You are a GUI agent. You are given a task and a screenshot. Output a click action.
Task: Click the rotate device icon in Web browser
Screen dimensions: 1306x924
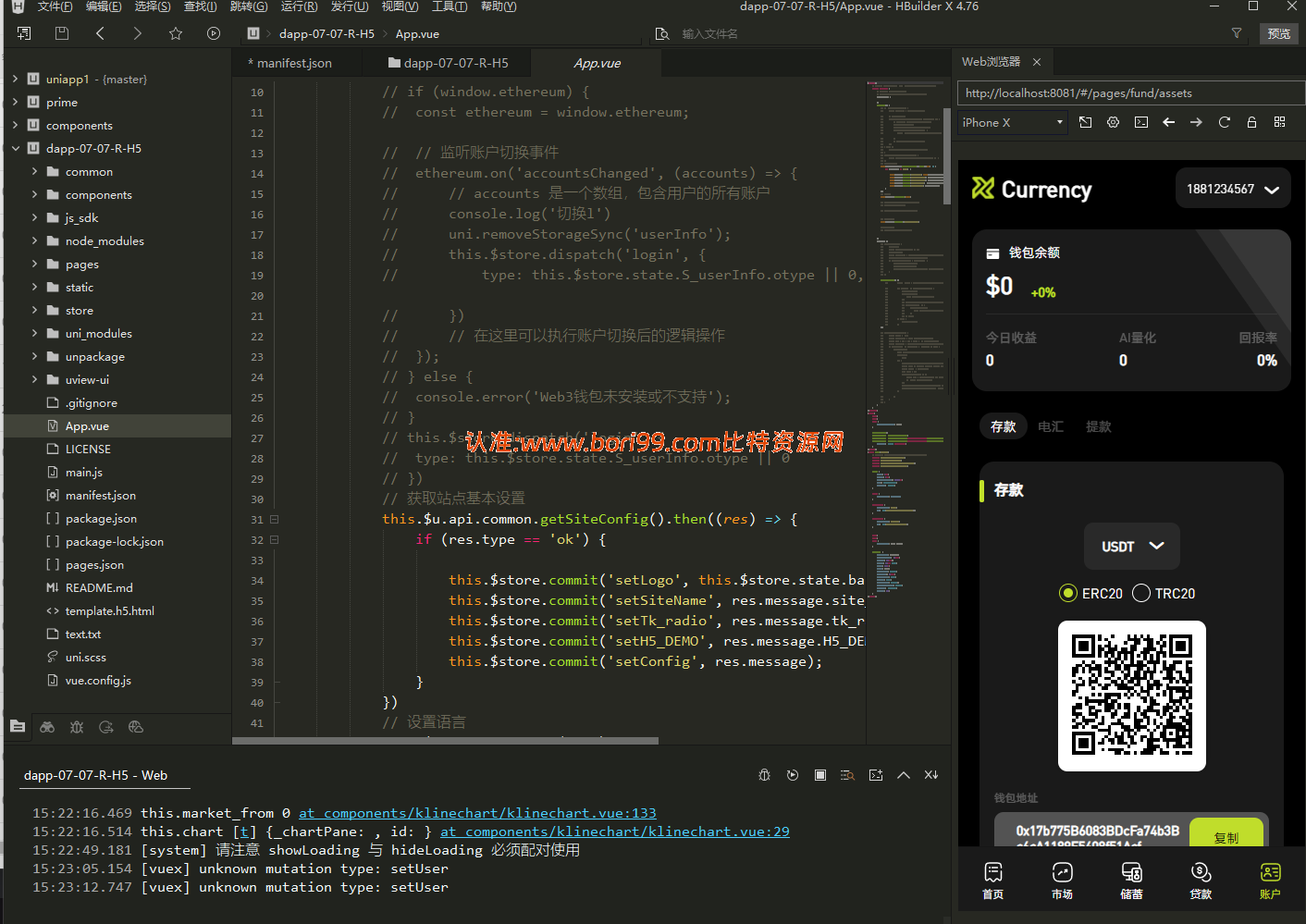[x=1086, y=122]
